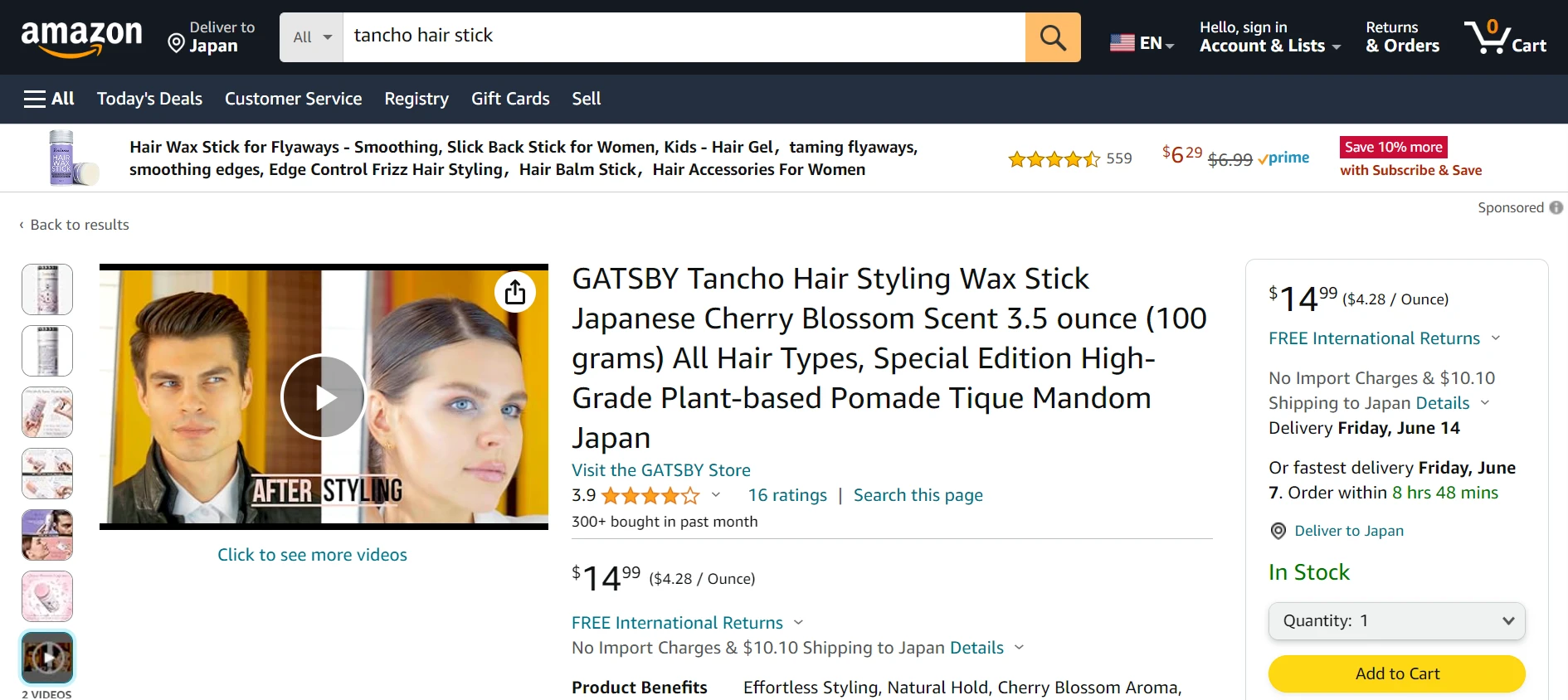This screenshot has height=700, width=1568.
Task: Click the Amazon logo
Action: click(81, 38)
